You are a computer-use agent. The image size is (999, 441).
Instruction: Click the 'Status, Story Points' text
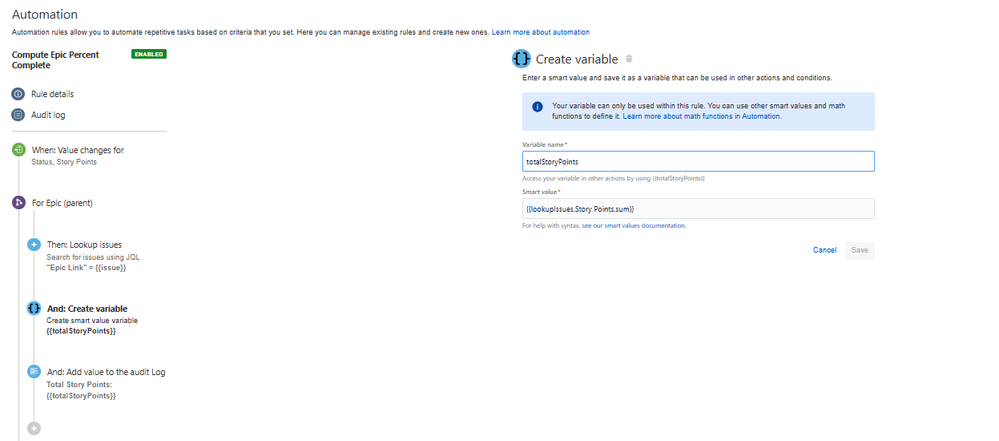64,163
